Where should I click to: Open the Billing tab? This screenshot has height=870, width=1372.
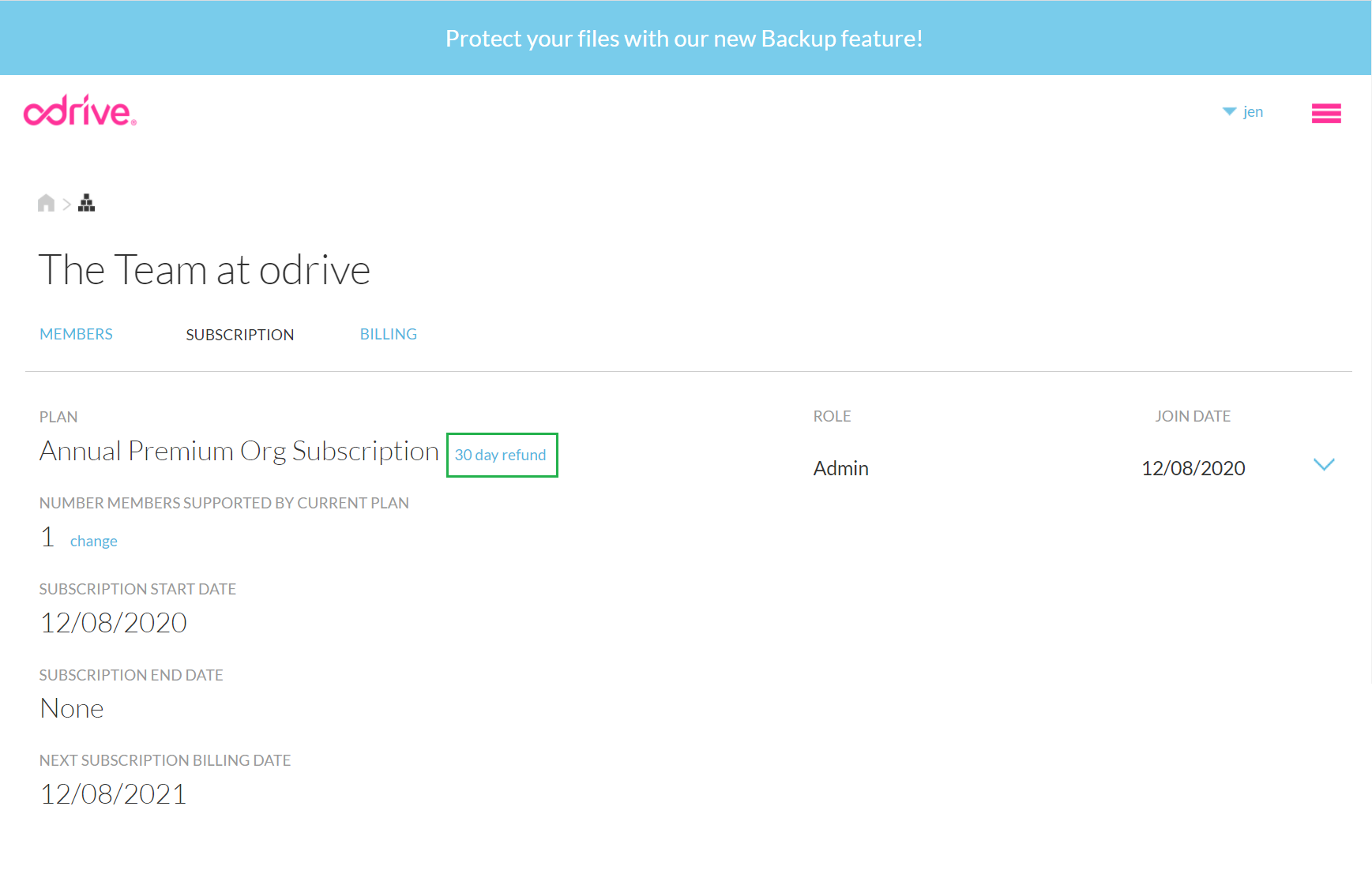coord(388,334)
